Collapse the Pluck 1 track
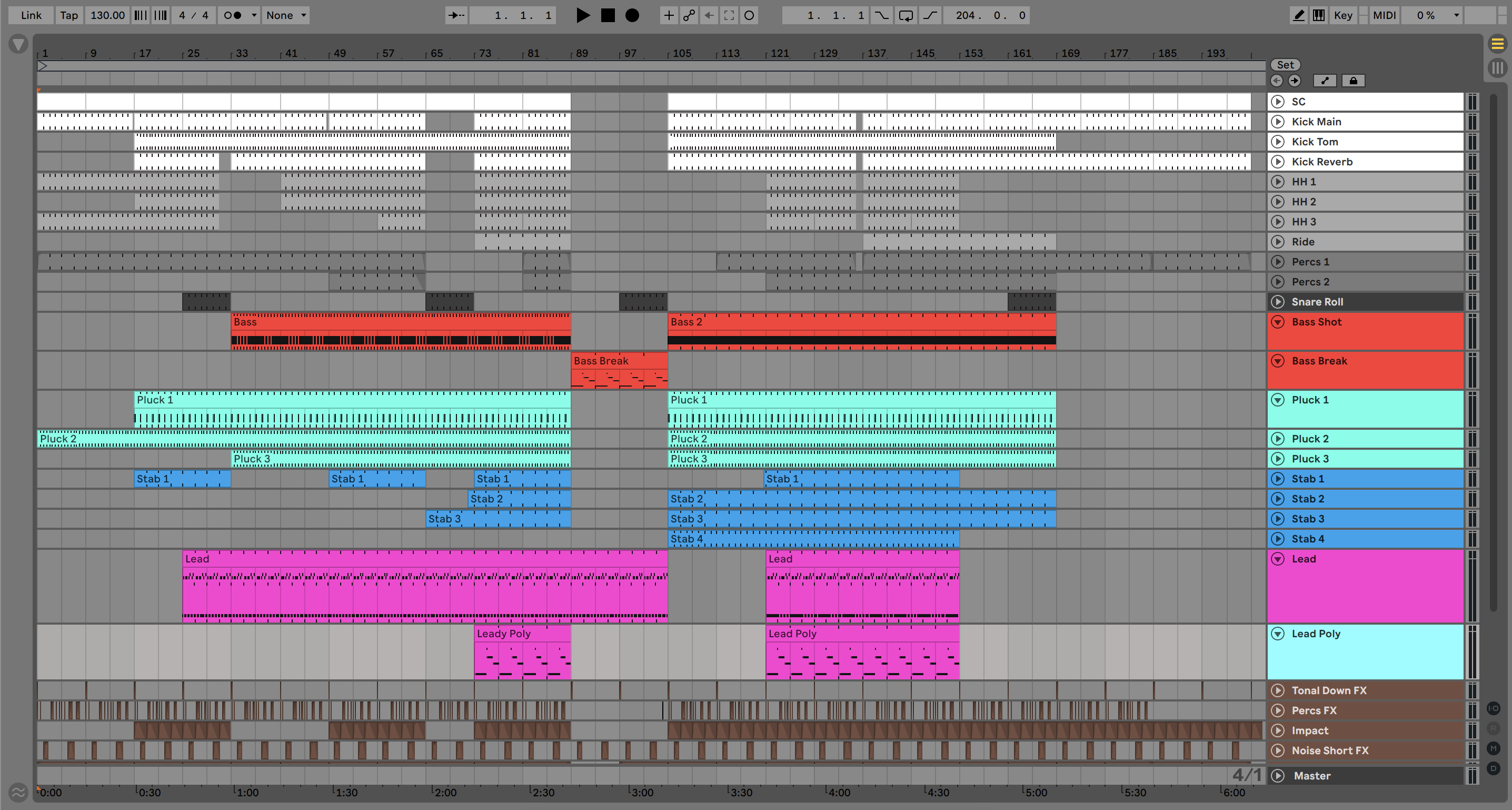1512x810 pixels. click(1278, 400)
